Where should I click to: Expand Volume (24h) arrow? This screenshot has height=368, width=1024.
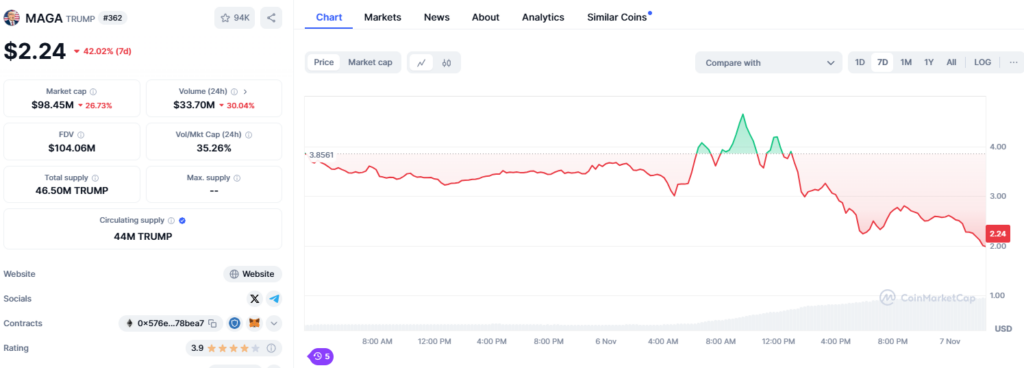(x=245, y=92)
